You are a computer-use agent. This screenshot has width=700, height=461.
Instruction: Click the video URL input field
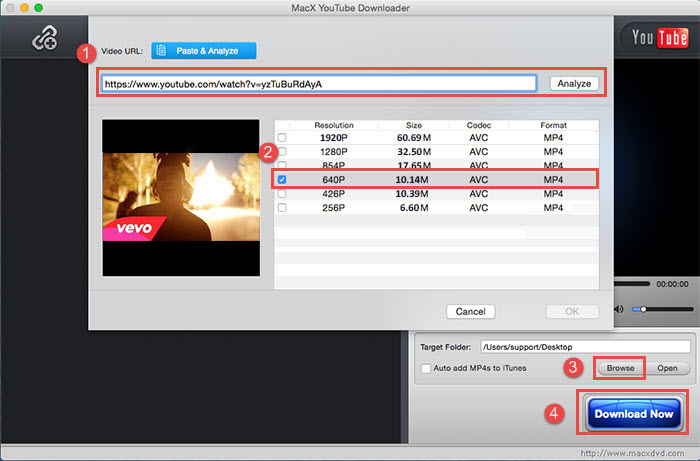(319, 84)
